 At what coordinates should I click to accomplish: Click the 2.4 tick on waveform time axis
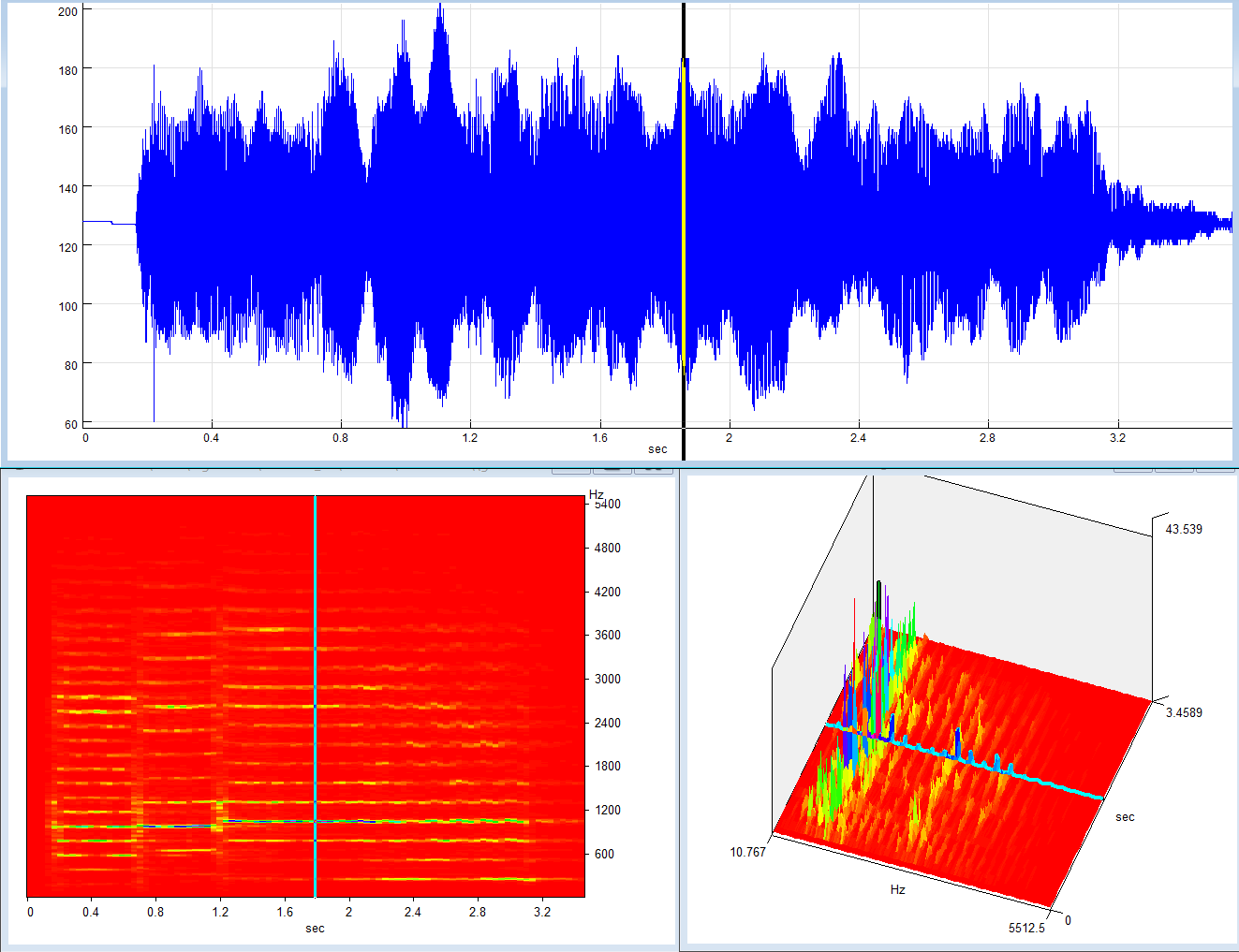[x=858, y=437]
